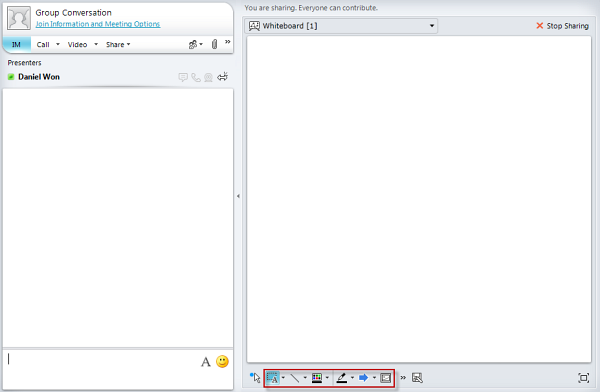This screenshot has width=600, height=392.
Task: Open the Share menu
Action: coord(118,44)
